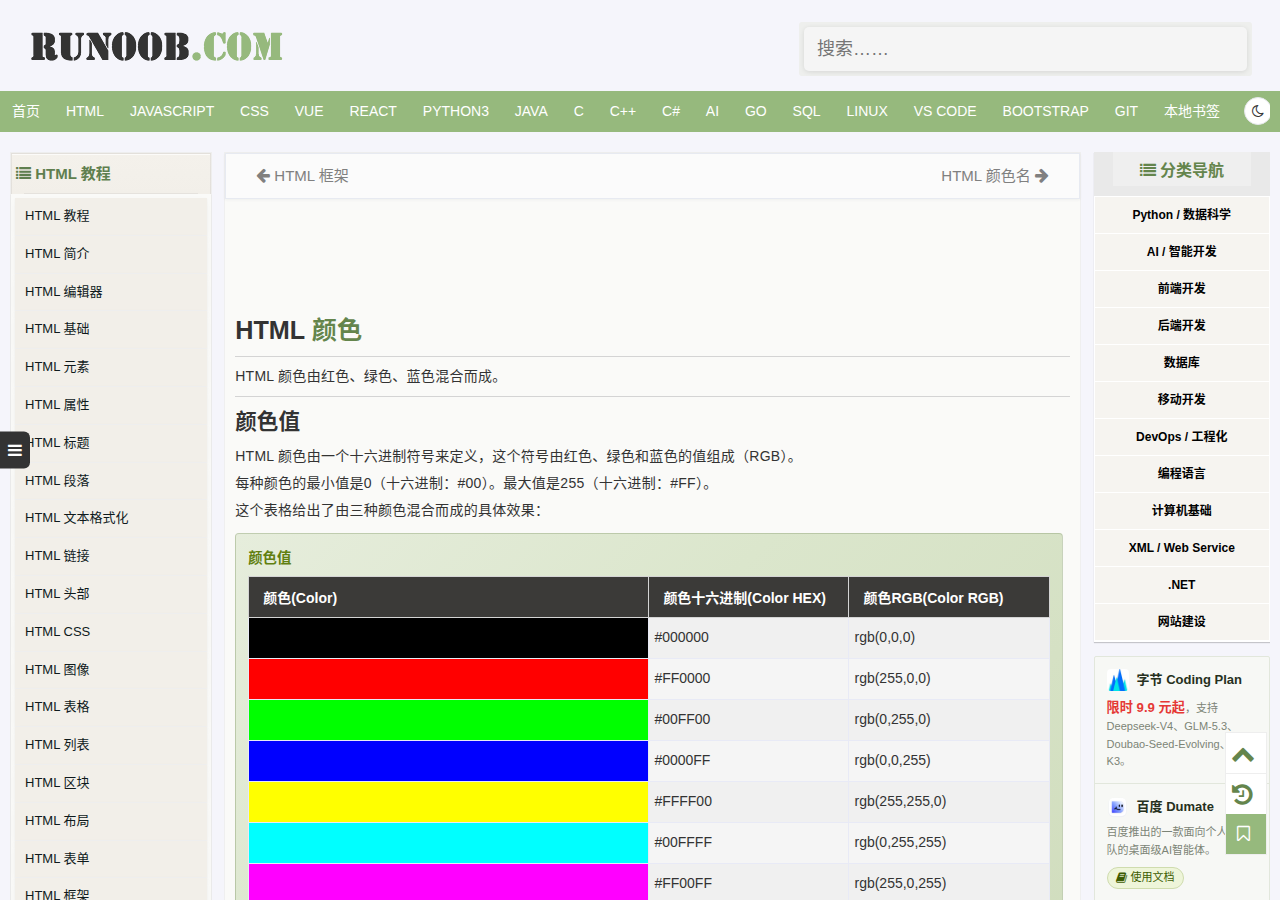Viewport: 1280px width, 900px height.
Task: Open C# in the navigation bar
Action: point(671,111)
